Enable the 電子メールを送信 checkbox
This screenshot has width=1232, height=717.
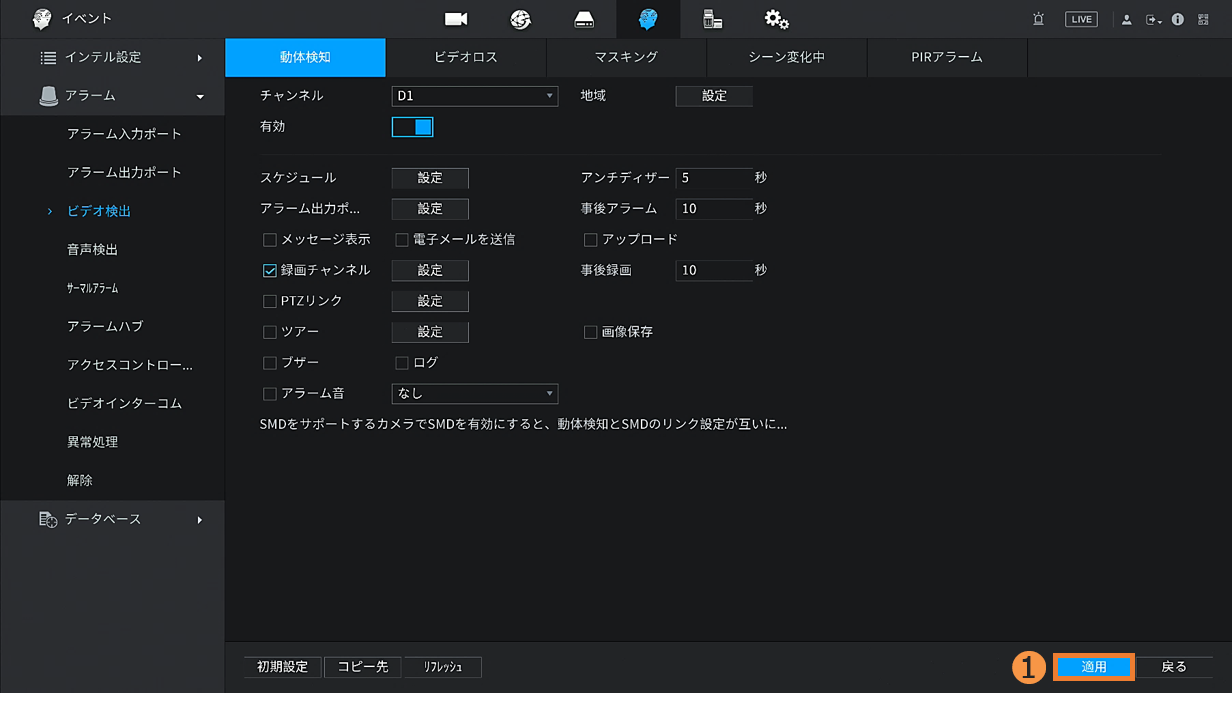402,240
